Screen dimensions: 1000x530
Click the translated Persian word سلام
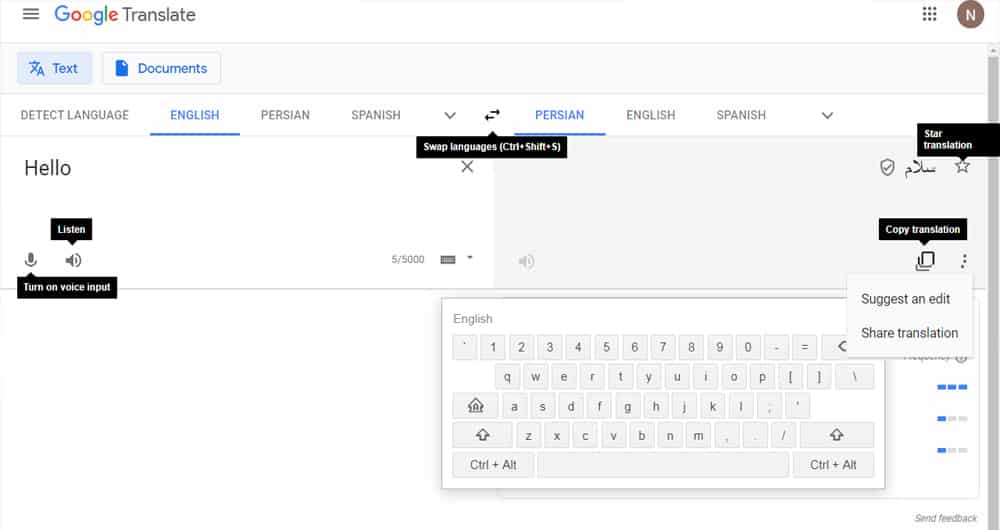click(x=920, y=168)
